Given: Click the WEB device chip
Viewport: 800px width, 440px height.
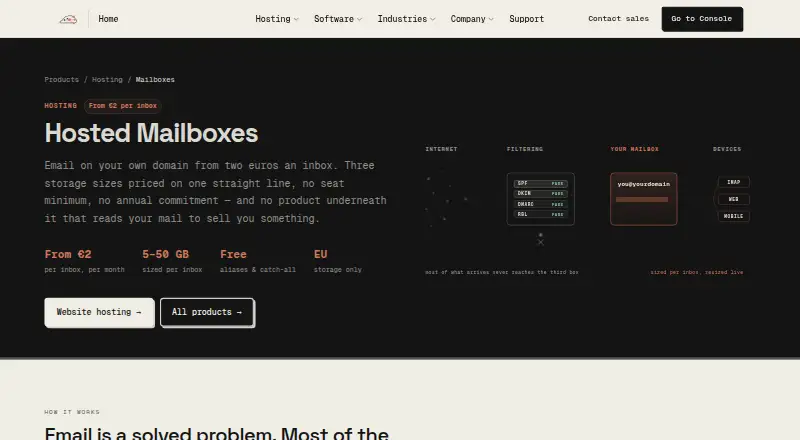Looking at the screenshot, I should coord(733,199).
